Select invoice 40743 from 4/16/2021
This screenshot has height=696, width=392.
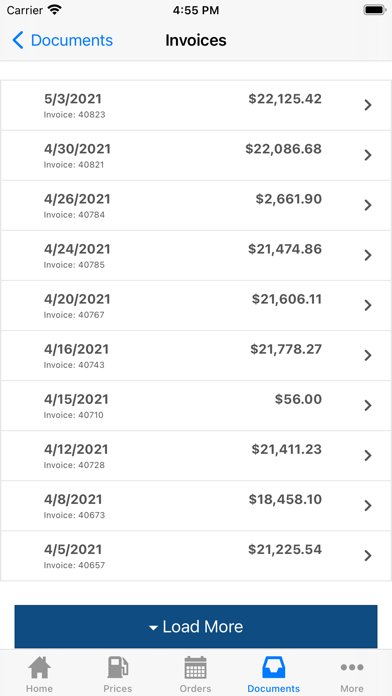(x=196, y=356)
